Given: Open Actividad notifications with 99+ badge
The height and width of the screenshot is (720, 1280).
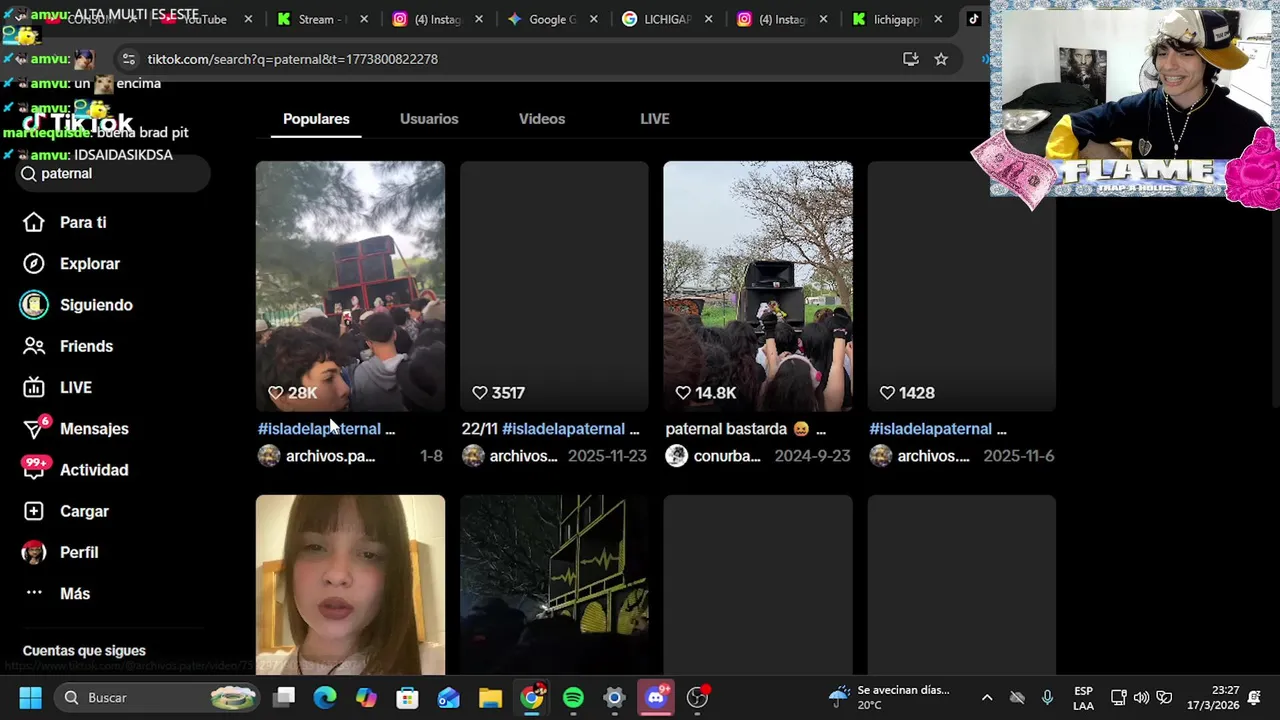Looking at the screenshot, I should [x=34, y=469].
